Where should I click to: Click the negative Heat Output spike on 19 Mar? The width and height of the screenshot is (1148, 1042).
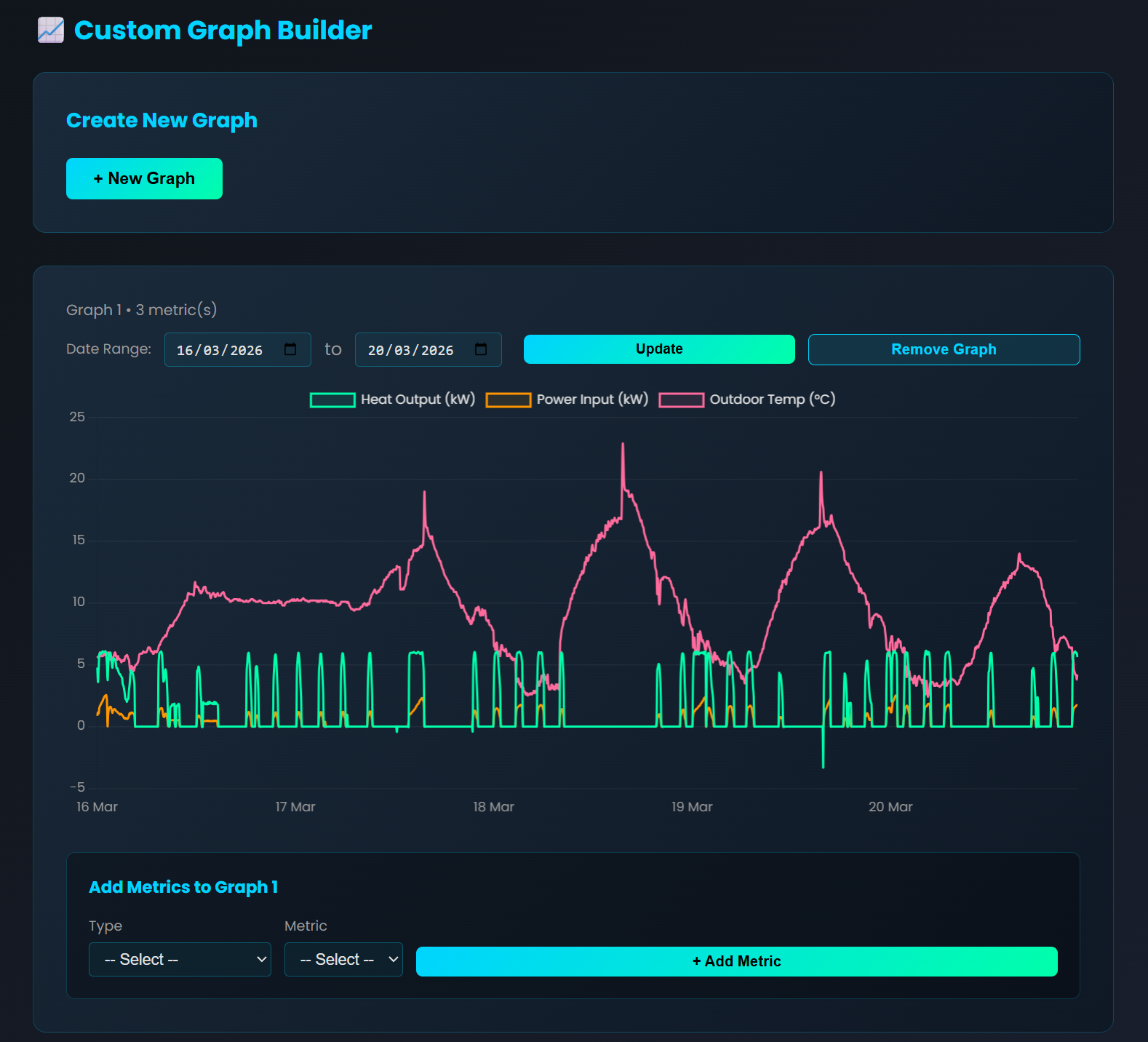[x=823, y=765]
